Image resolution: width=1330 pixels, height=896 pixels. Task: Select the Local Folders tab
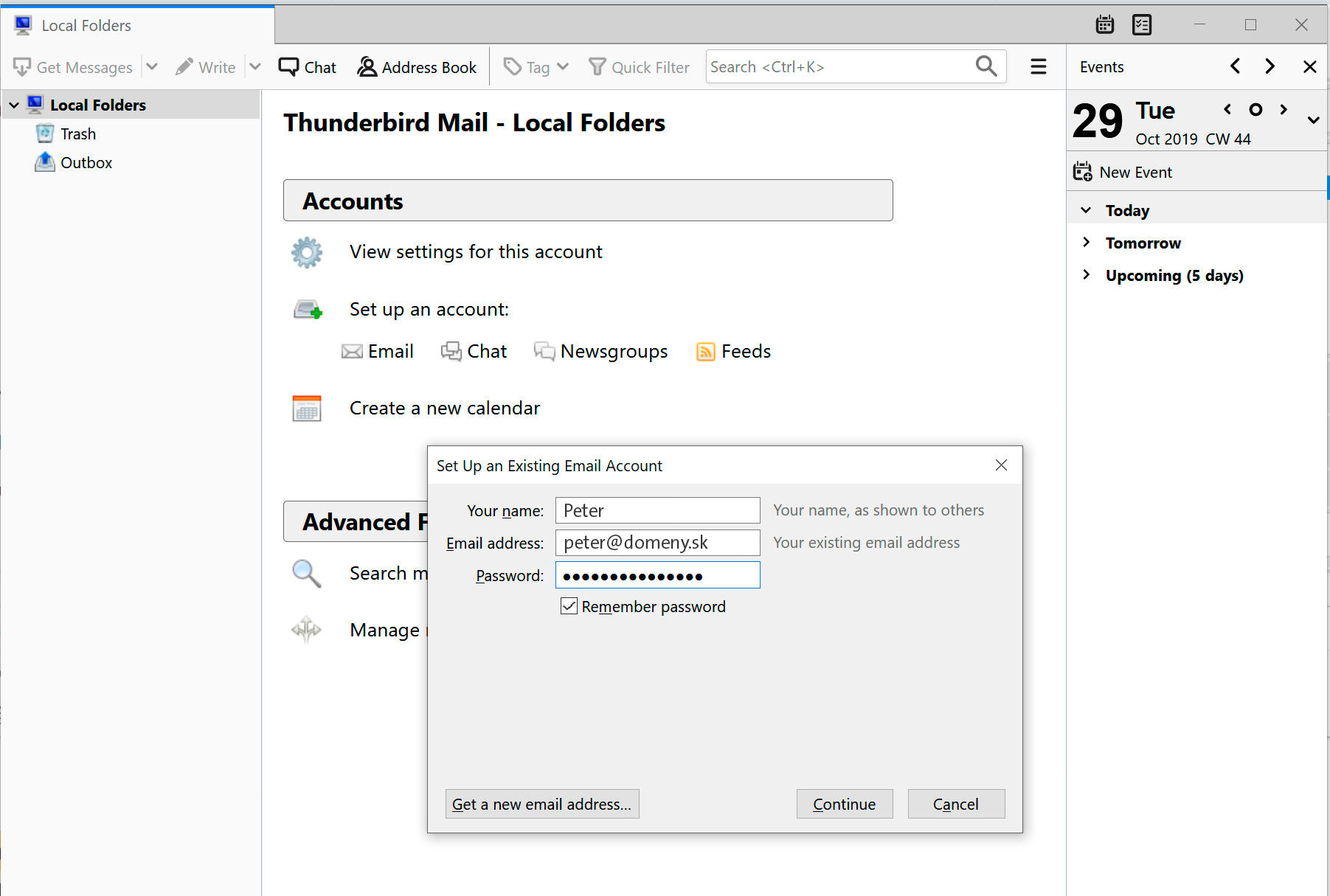86,26
